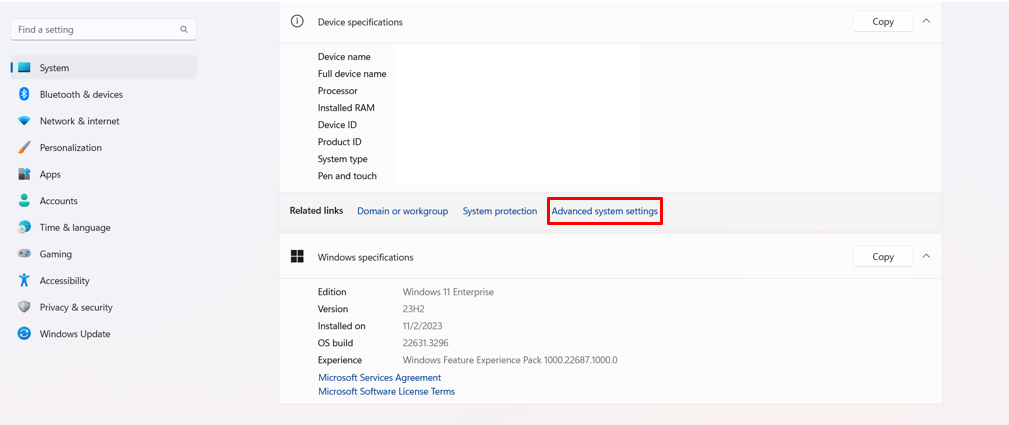Open System protection link
1009x425 pixels.
click(499, 211)
